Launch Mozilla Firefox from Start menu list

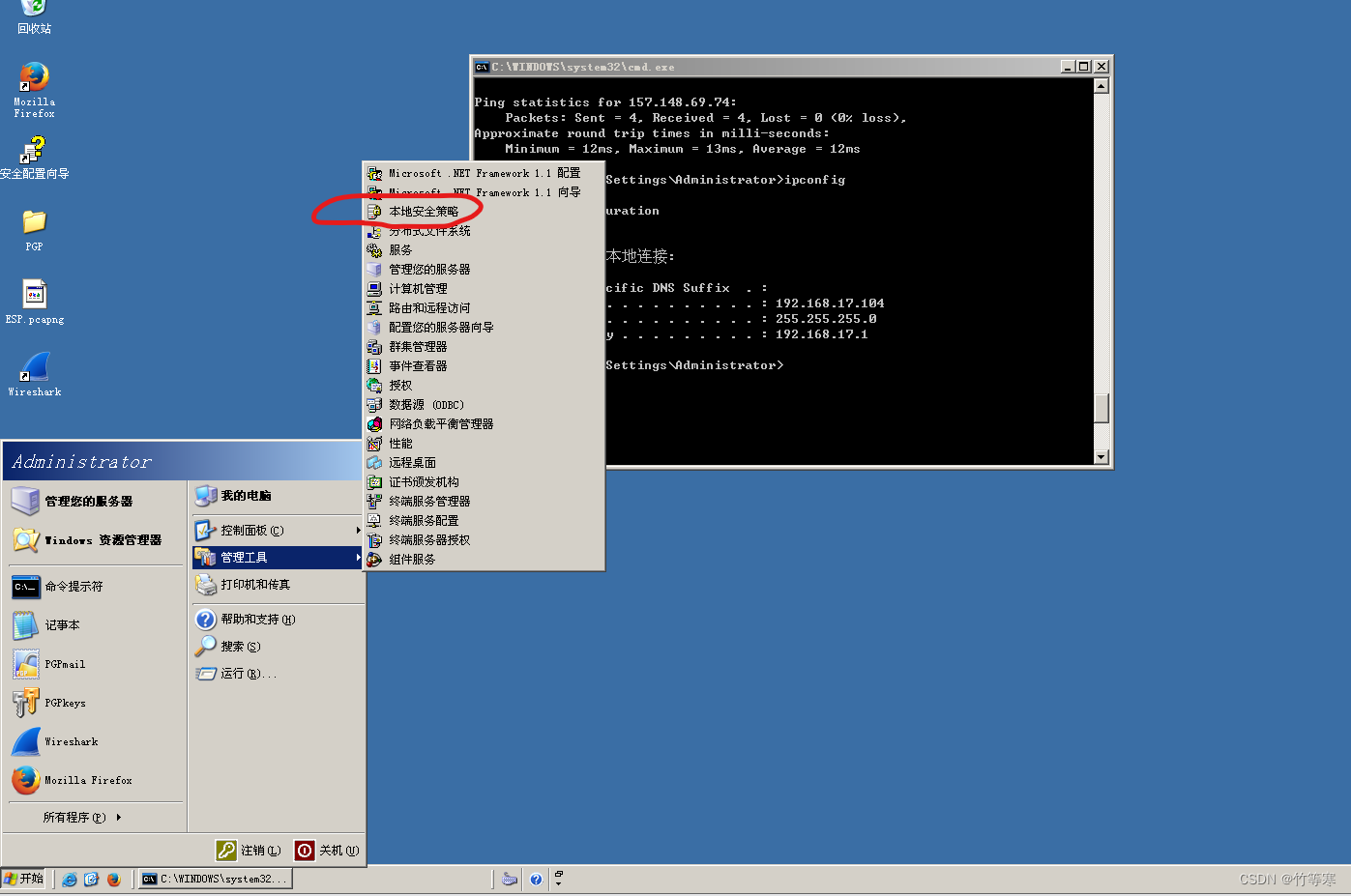pos(95,780)
